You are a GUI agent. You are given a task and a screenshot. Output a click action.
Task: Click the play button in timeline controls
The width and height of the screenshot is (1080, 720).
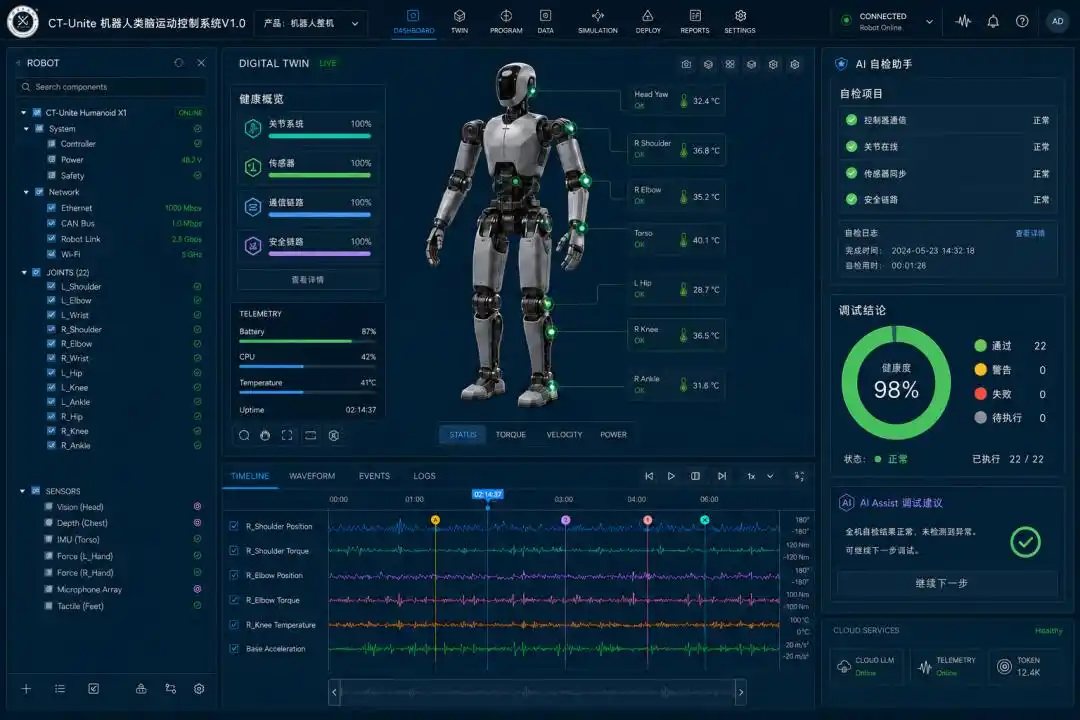pos(671,476)
